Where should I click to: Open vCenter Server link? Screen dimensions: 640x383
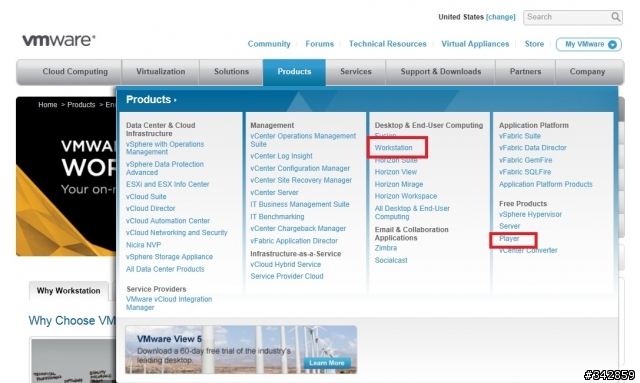pyautogui.click(x=274, y=192)
